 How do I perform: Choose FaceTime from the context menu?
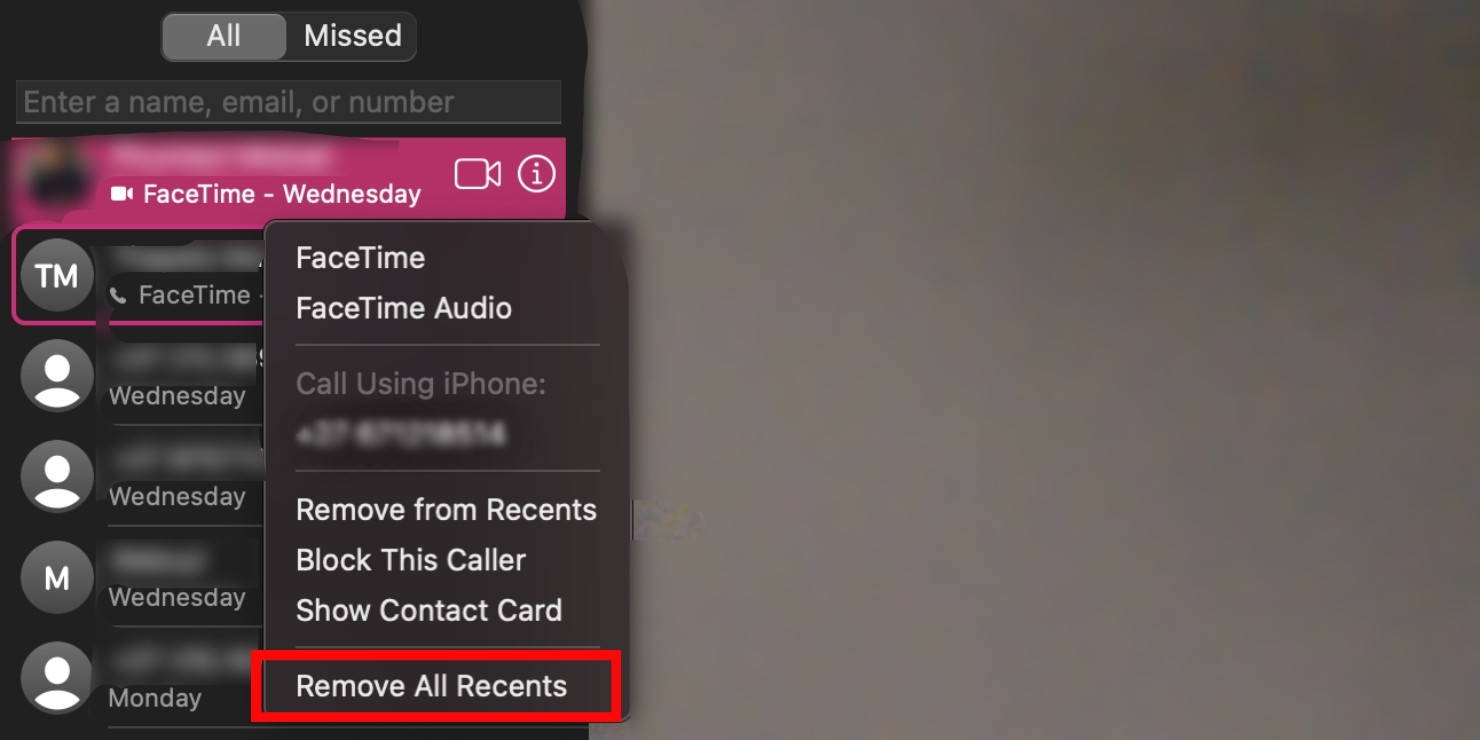pyautogui.click(x=360, y=258)
